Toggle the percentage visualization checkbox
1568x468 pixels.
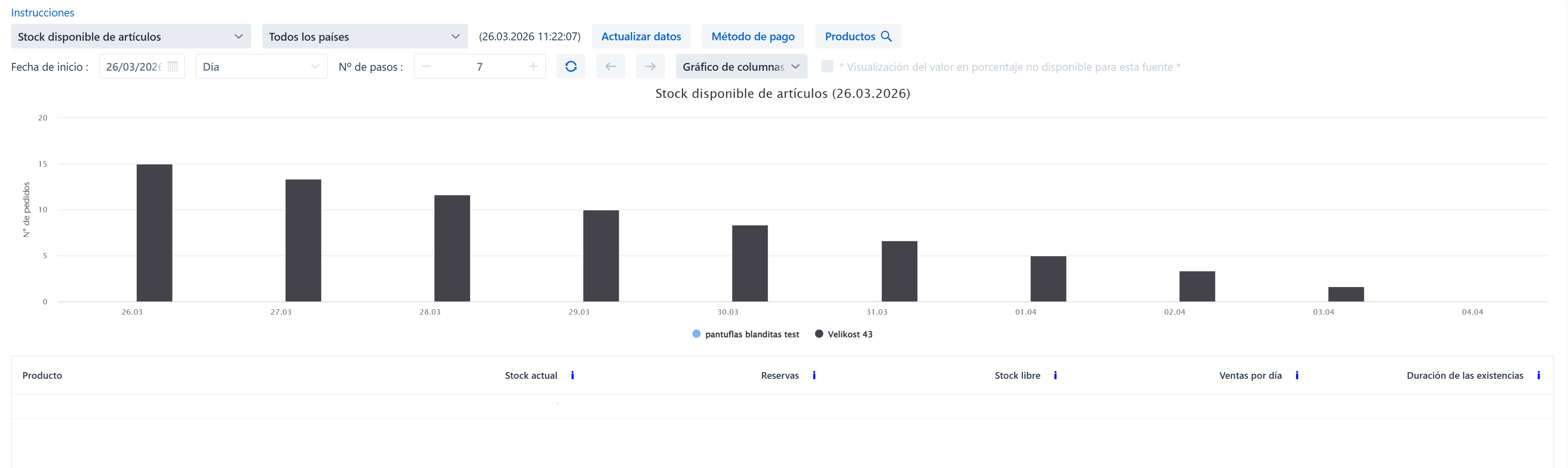click(827, 66)
